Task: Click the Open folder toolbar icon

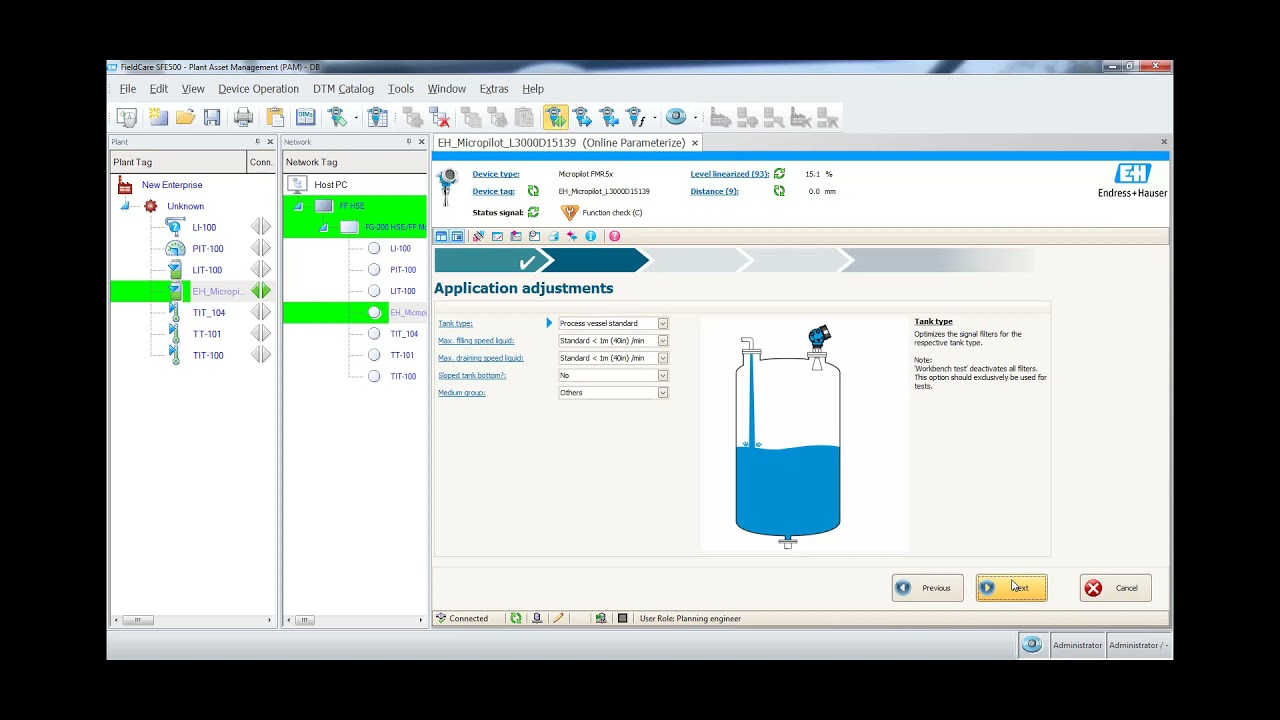Action: [x=185, y=117]
